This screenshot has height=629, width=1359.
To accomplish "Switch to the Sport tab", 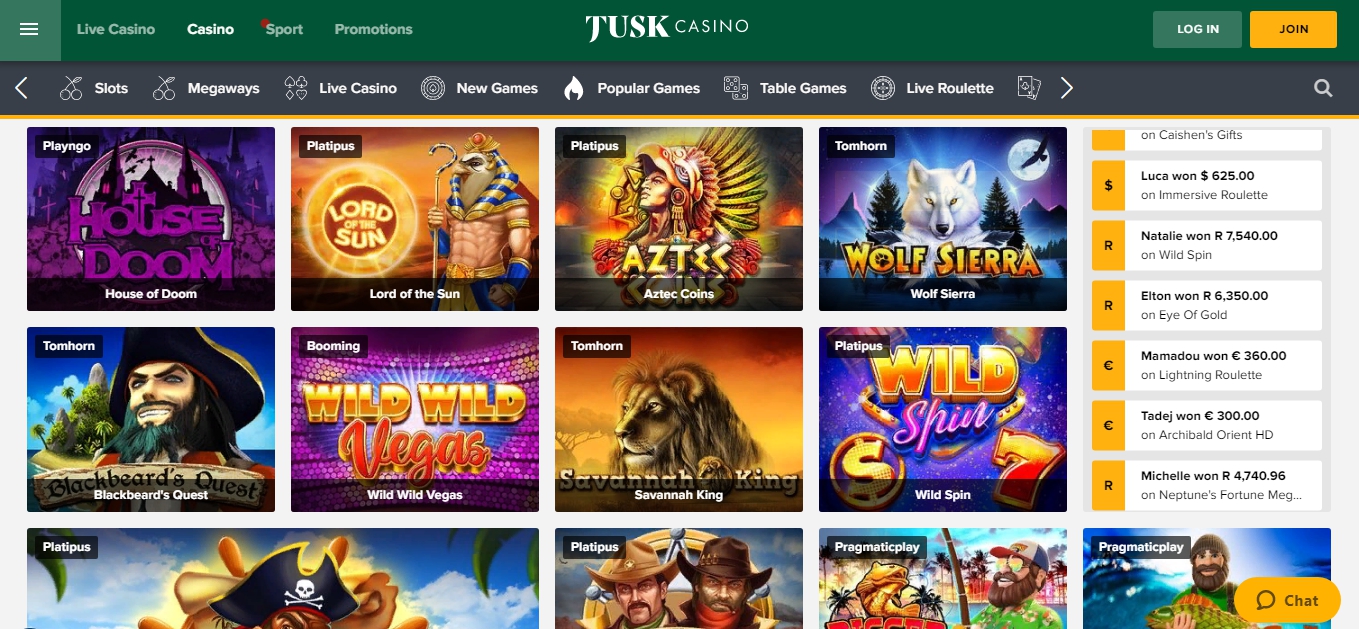I will [x=284, y=29].
